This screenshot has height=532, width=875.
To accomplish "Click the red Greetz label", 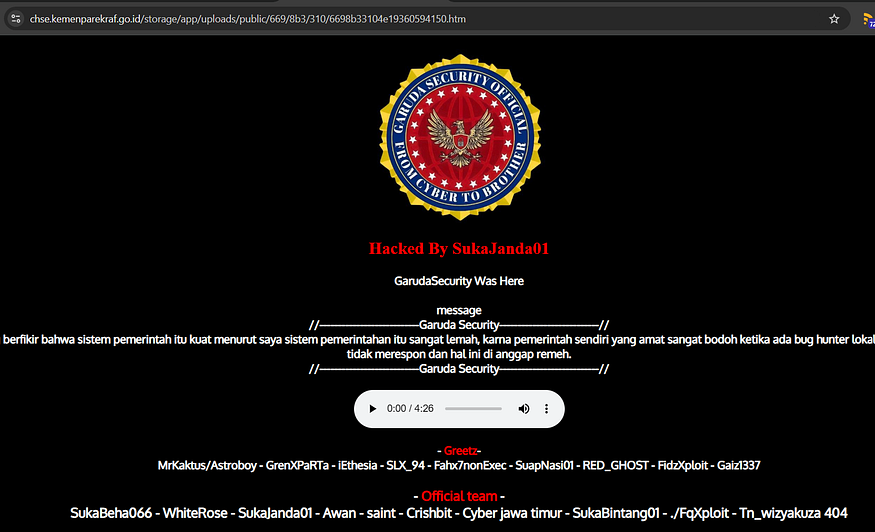I will 460,450.
